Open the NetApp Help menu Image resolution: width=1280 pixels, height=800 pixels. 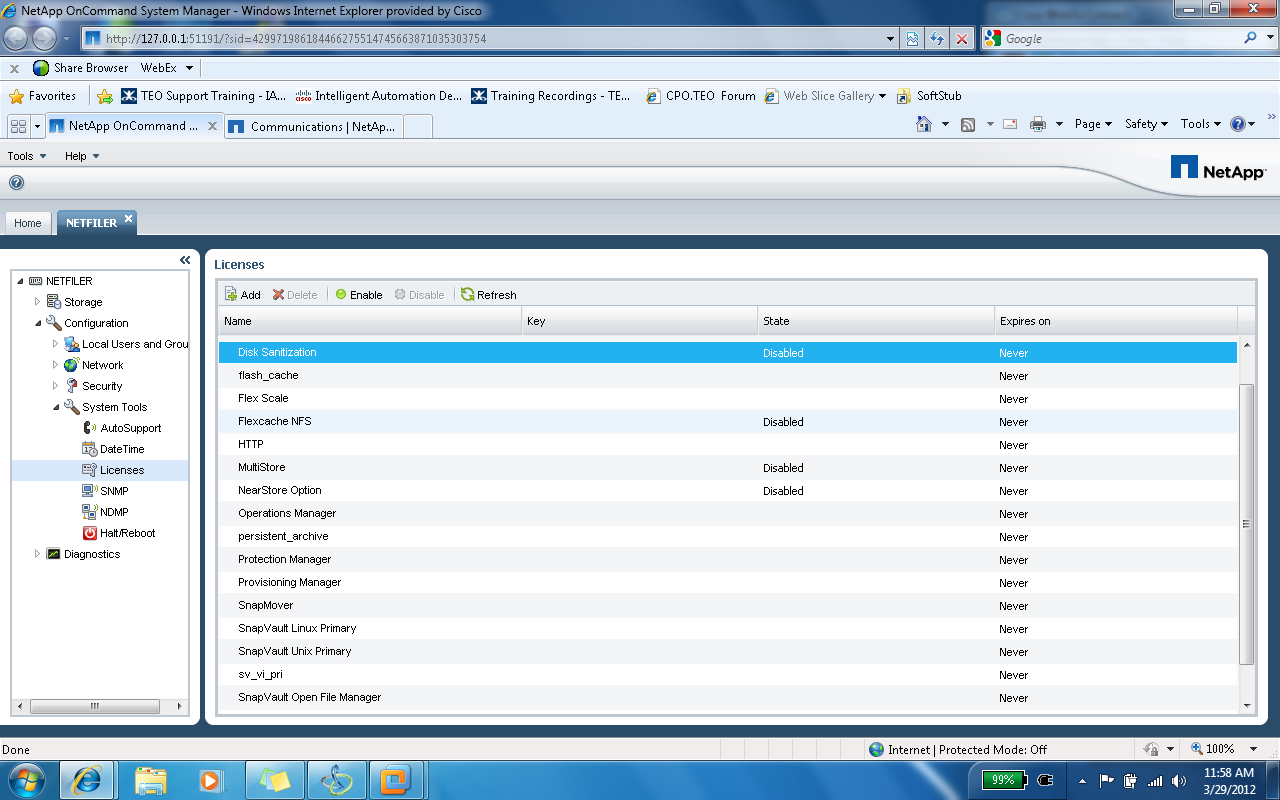[82, 156]
